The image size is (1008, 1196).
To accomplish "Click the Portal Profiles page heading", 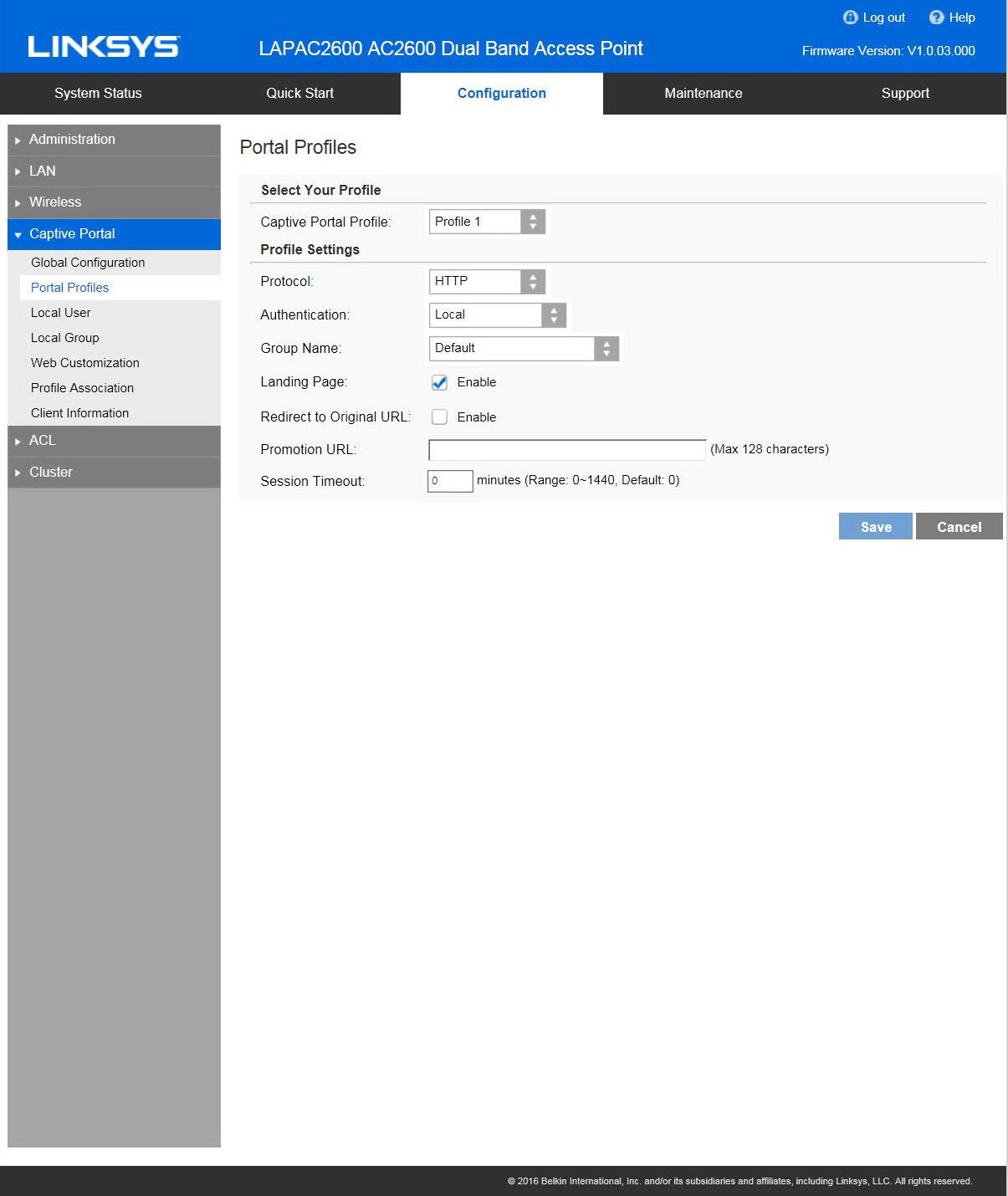I will (298, 147).
